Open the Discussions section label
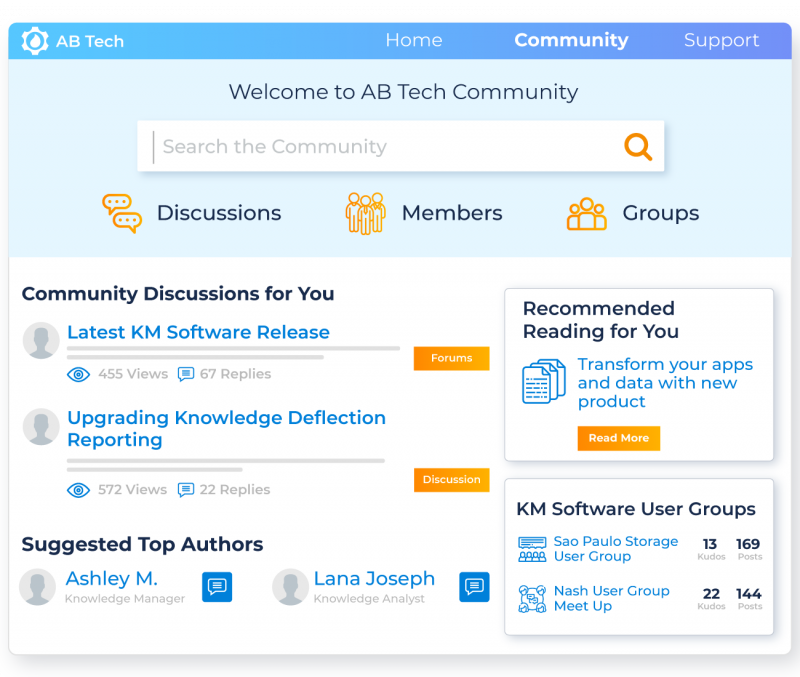The image size is (800, 677). 219,213
